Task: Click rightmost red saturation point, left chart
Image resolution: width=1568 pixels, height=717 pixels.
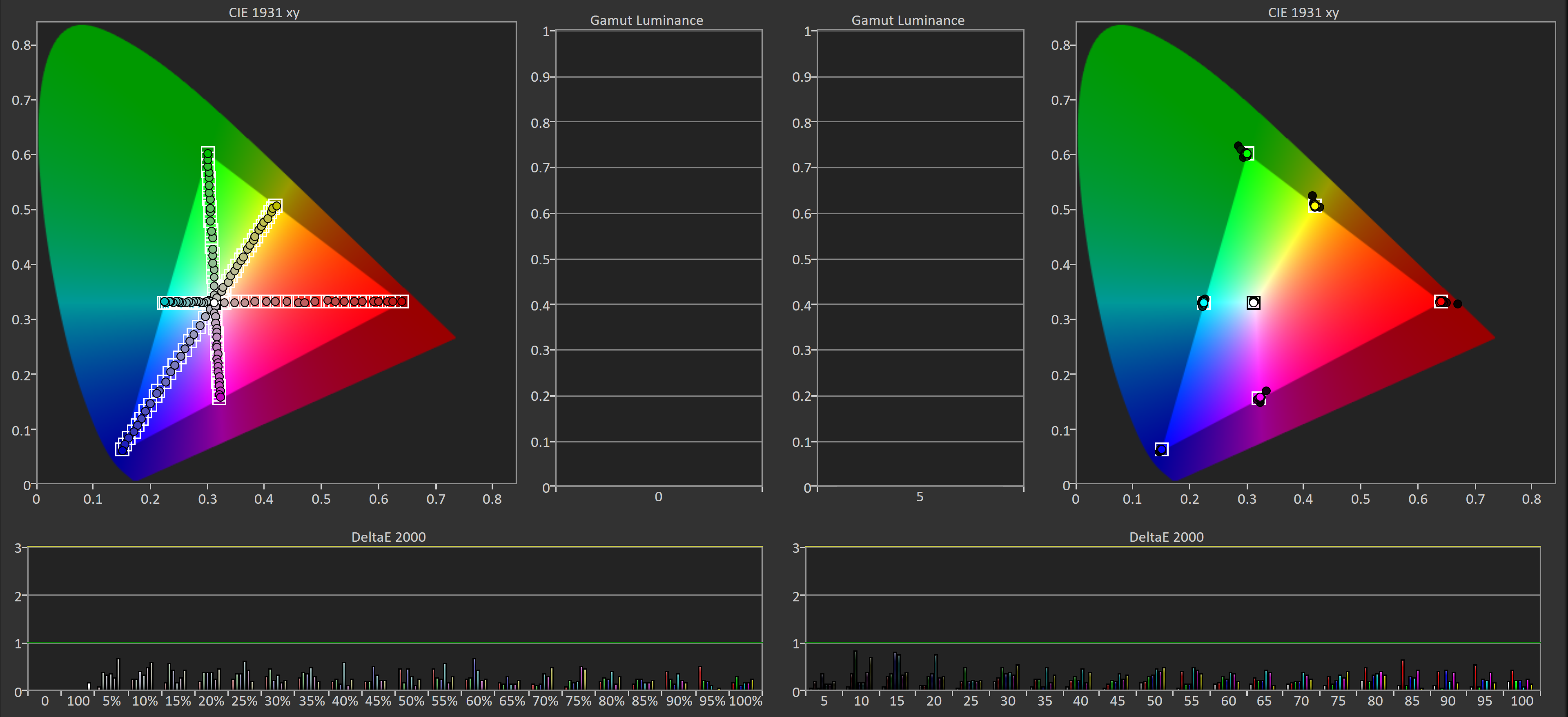Action: click(401, 302)
